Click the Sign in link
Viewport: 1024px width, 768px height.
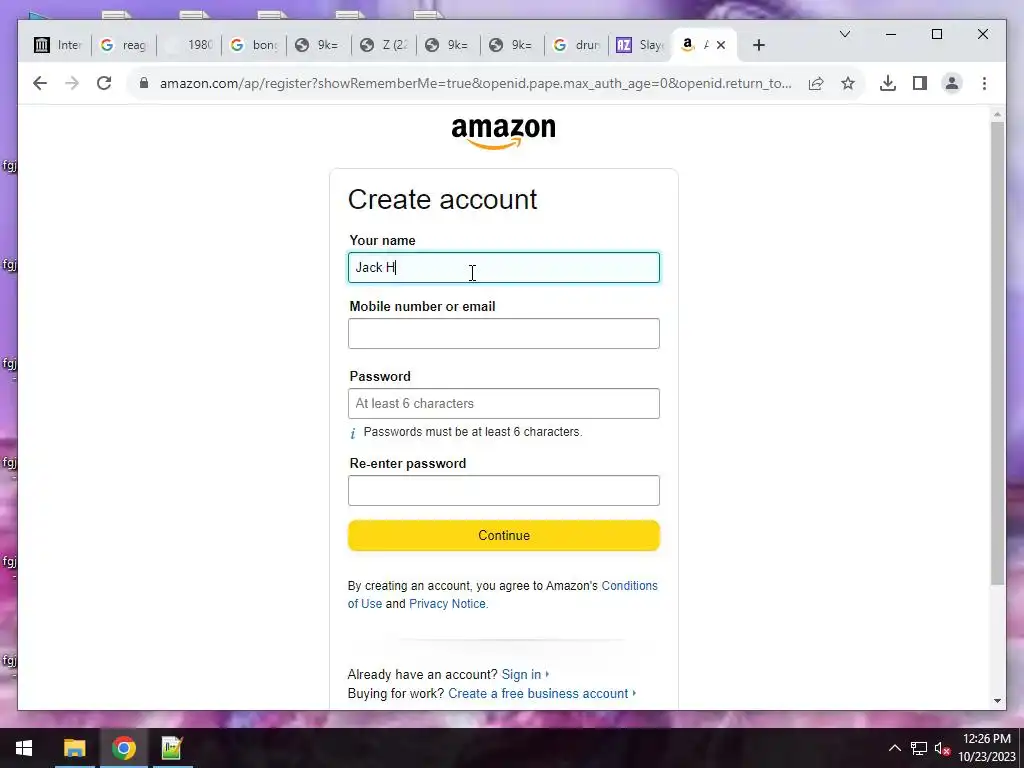tap(521, 675)
